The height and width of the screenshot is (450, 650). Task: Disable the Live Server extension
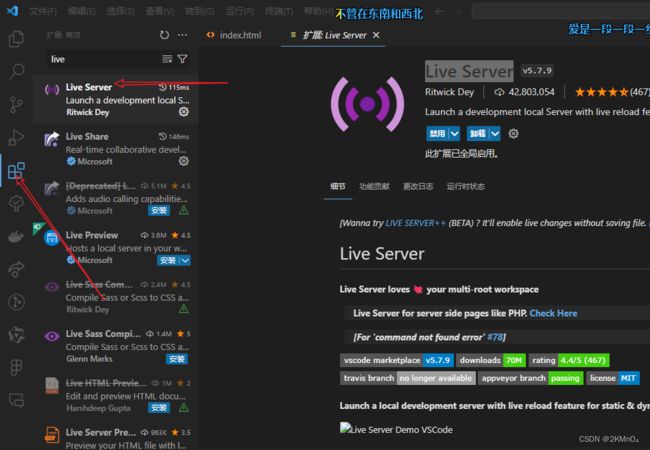coord(437,133)
